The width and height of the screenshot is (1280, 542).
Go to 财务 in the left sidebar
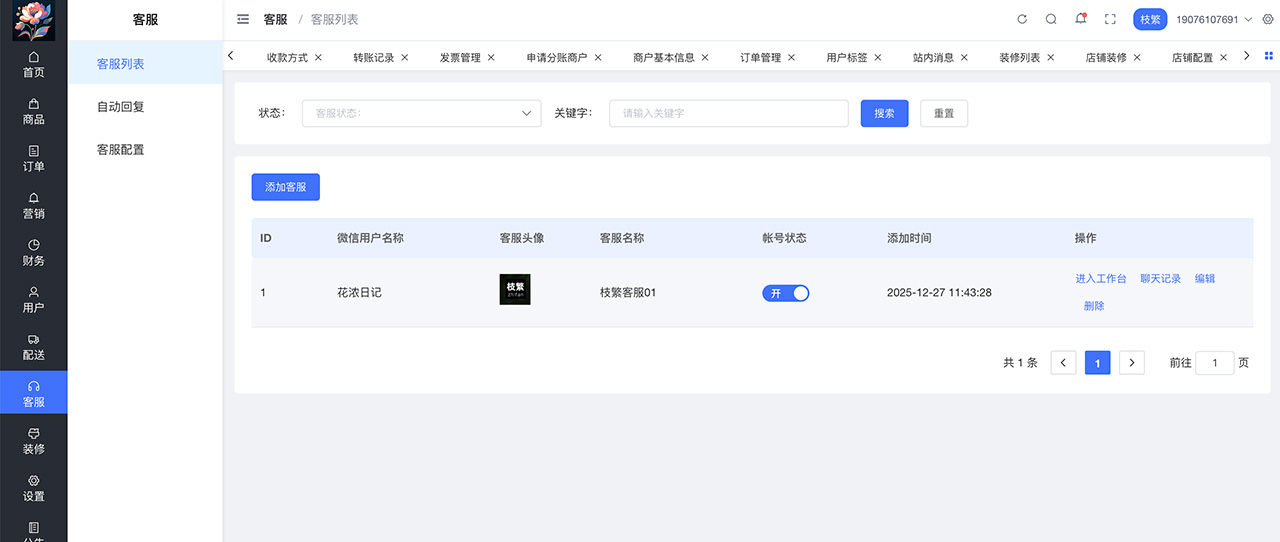coord(34,252)
